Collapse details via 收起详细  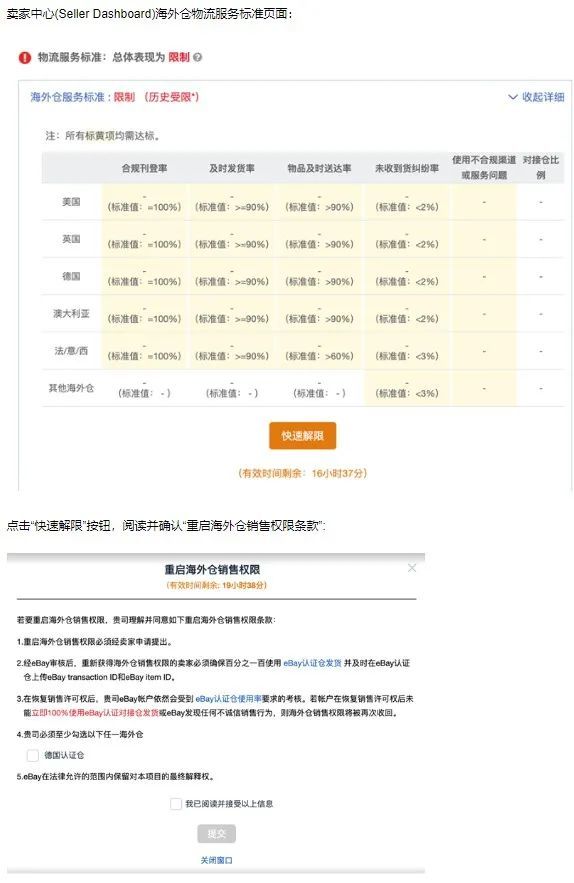click(543, 97)
